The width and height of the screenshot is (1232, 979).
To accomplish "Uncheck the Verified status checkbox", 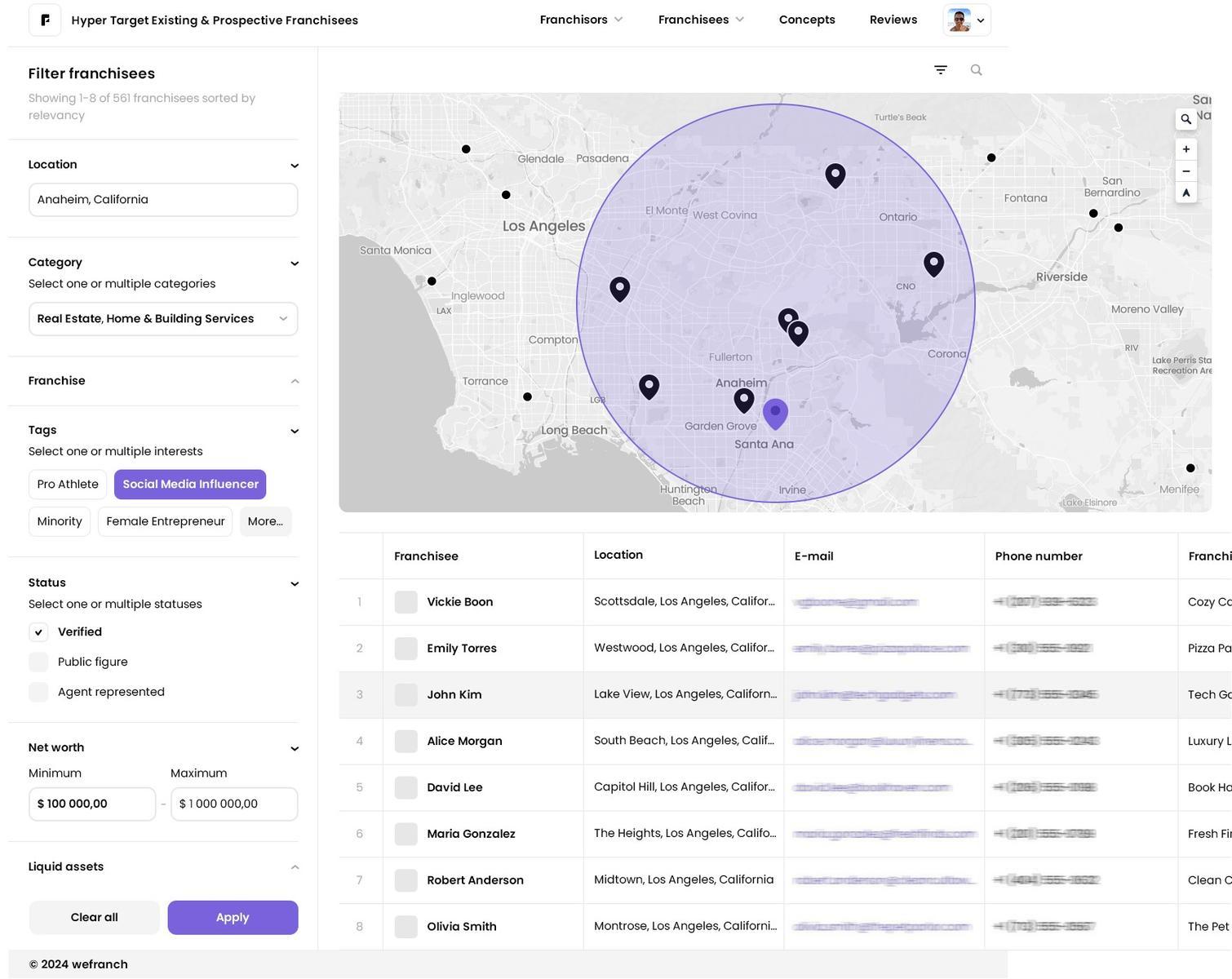I will tap(38, 632).
